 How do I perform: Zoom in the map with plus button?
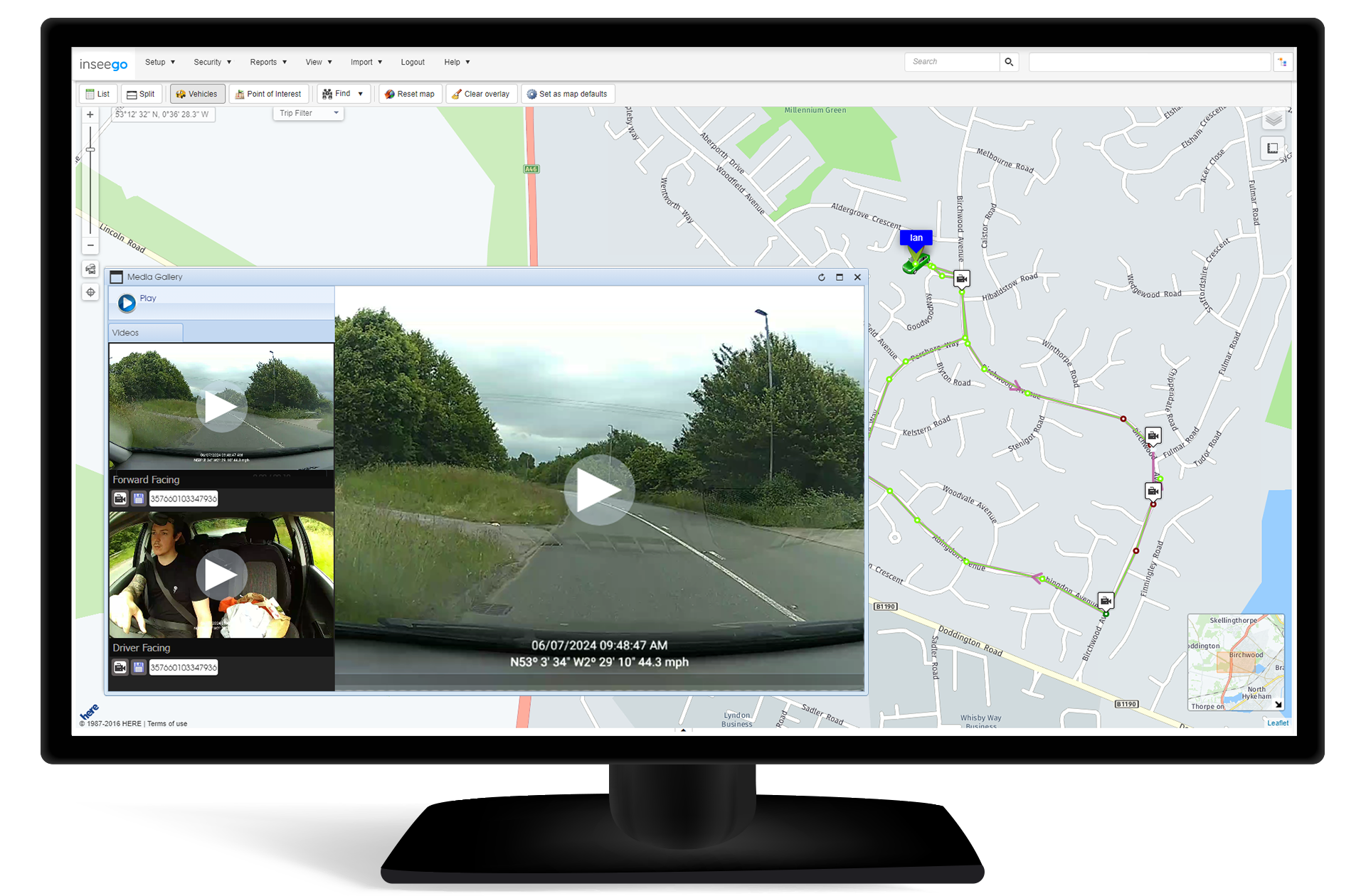point(90,114)
